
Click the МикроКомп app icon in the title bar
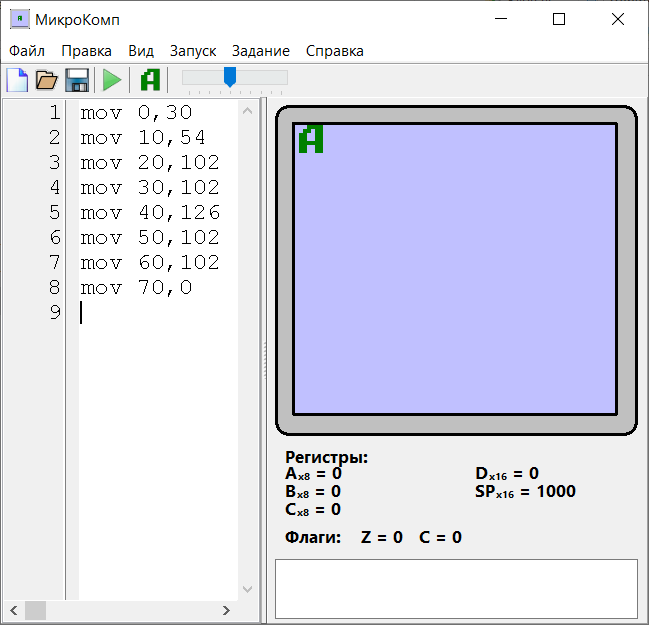[x=19, y=19]
